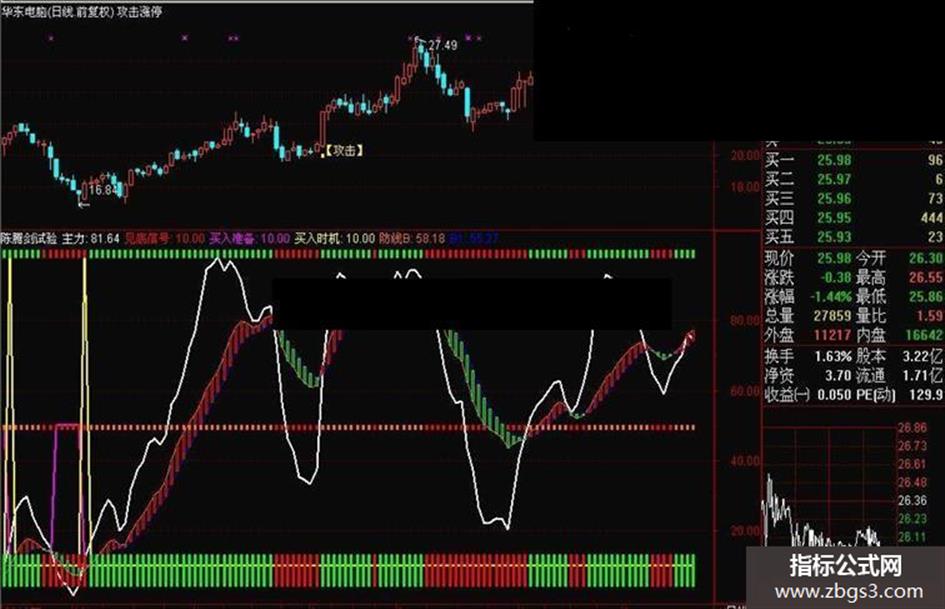Click the 量比 value 1.59
Image resolution: width=945 pixels, height=609 pixels.
[929, 316]
